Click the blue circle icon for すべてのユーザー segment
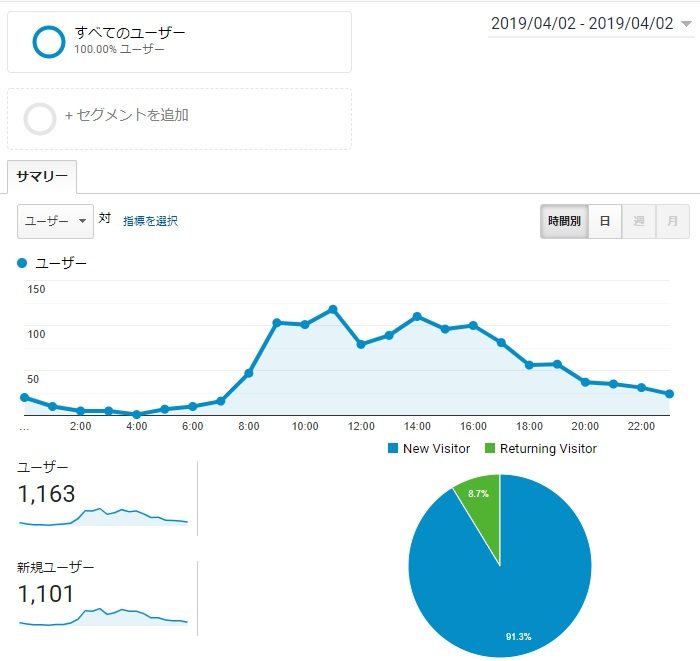Viewport: 700px width, 661px height. [48, 41]
